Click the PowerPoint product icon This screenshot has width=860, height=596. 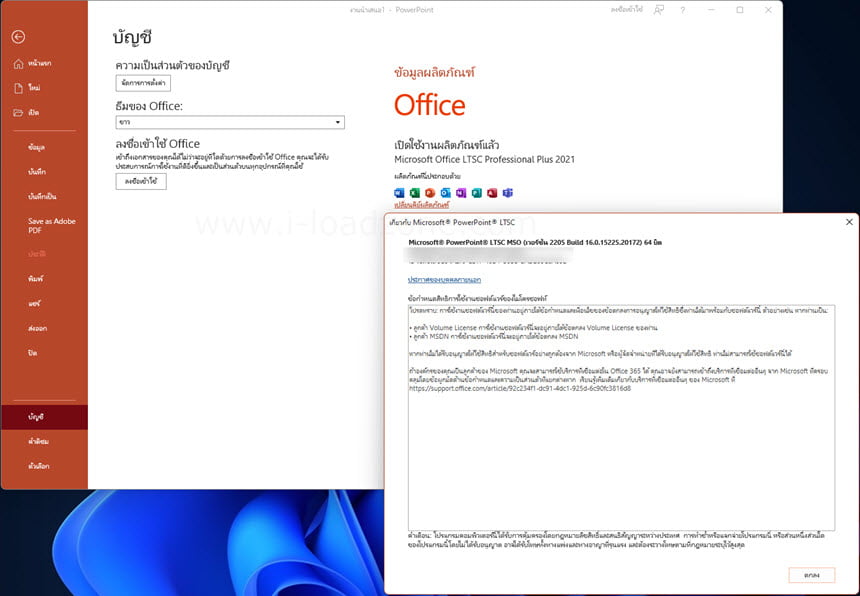point(430,192)
